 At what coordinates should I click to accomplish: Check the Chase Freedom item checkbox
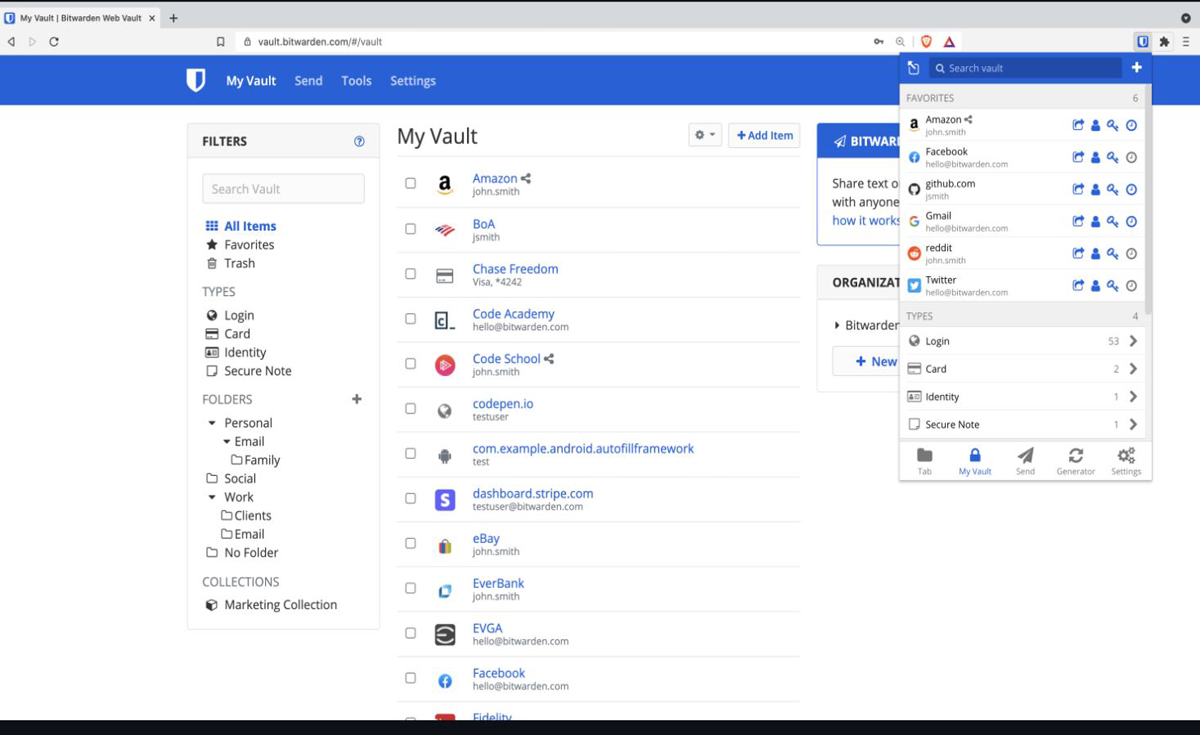coord(410,273)
